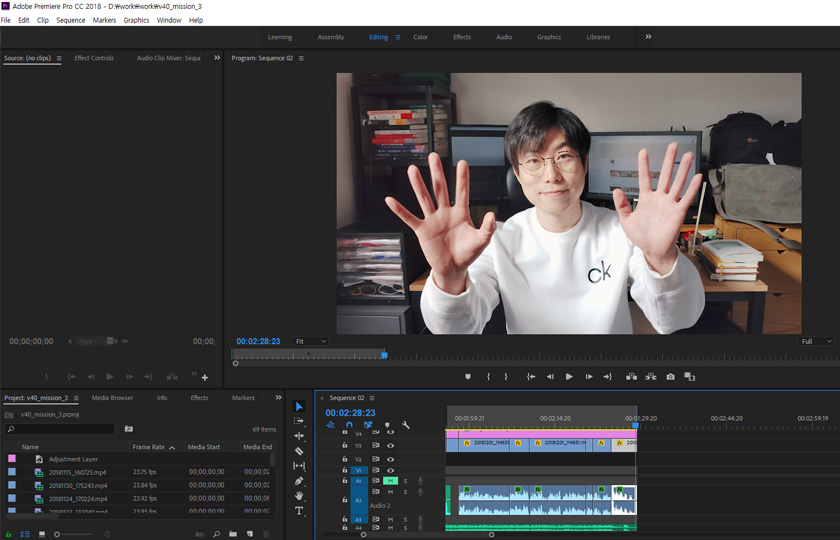Screen dimensions: 840x540
Task: Expand the workspace overflow chevron menu
Action: pyautogui.click(x=648, y=37)
